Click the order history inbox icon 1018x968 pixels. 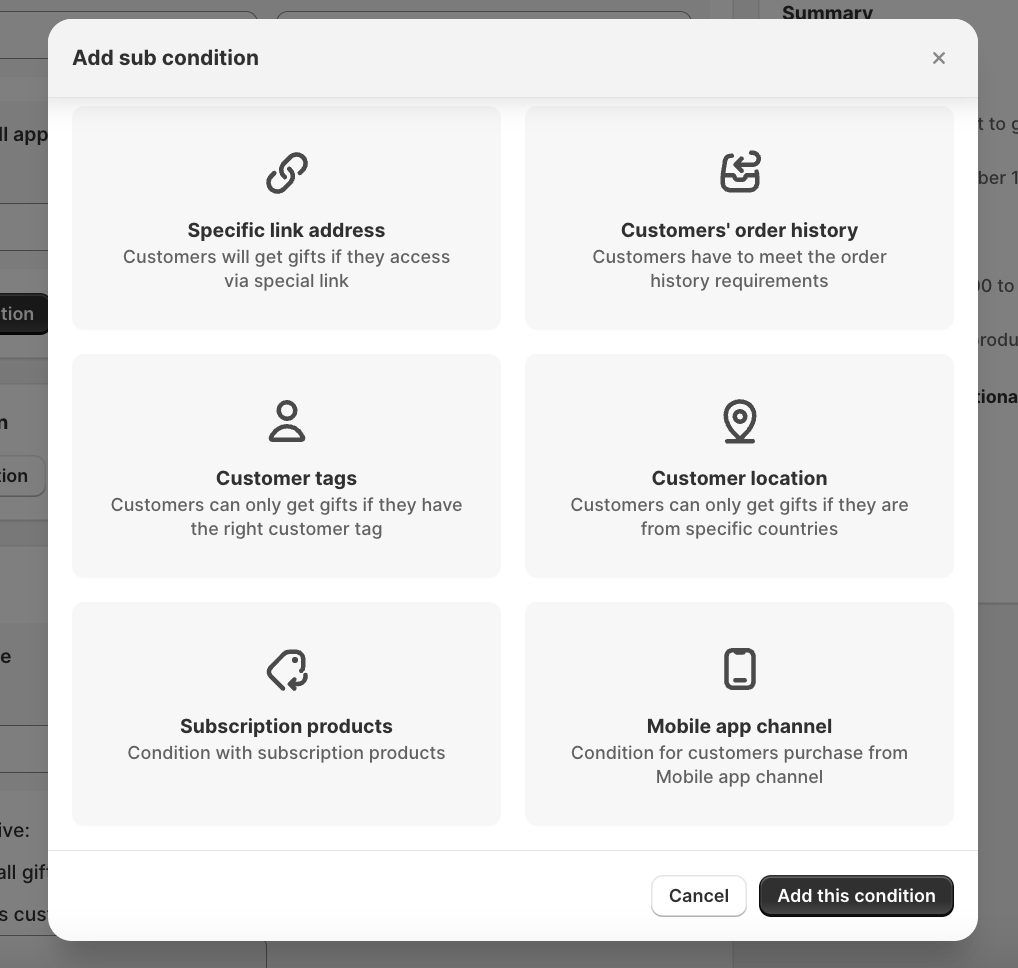point(739,172)
